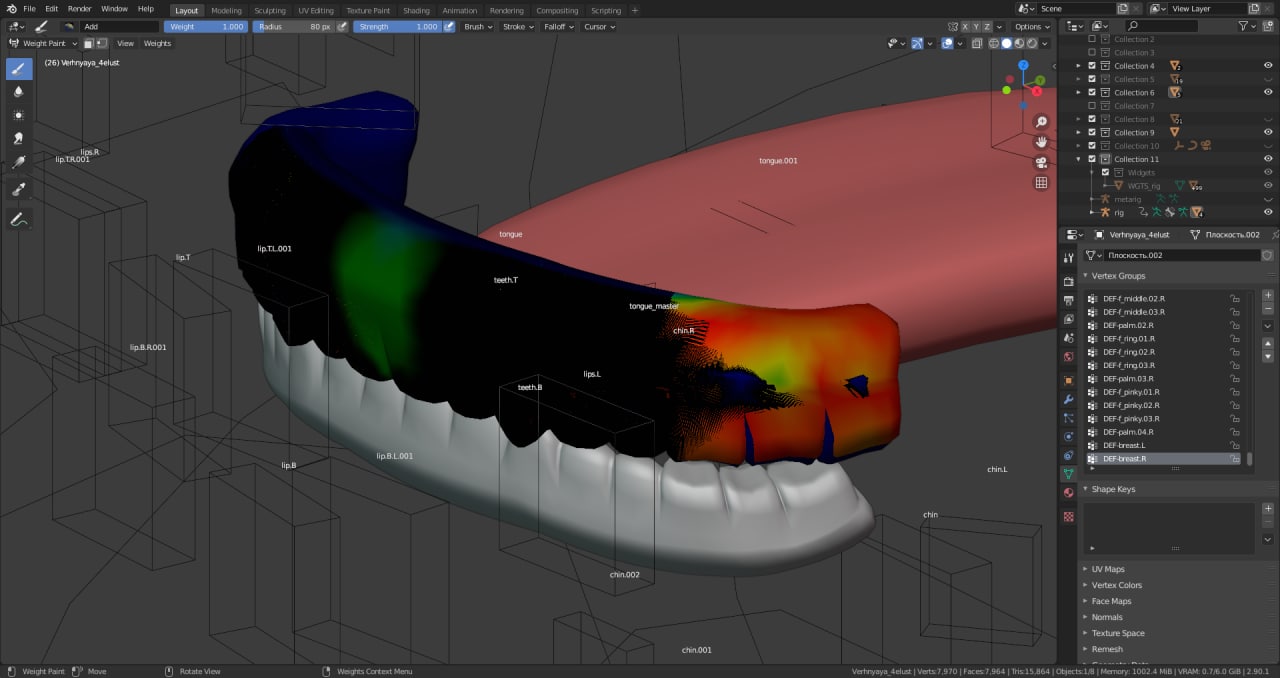Select the Gradient weight tool
This screenshot has width=1280, height=678.
point(19,162)
